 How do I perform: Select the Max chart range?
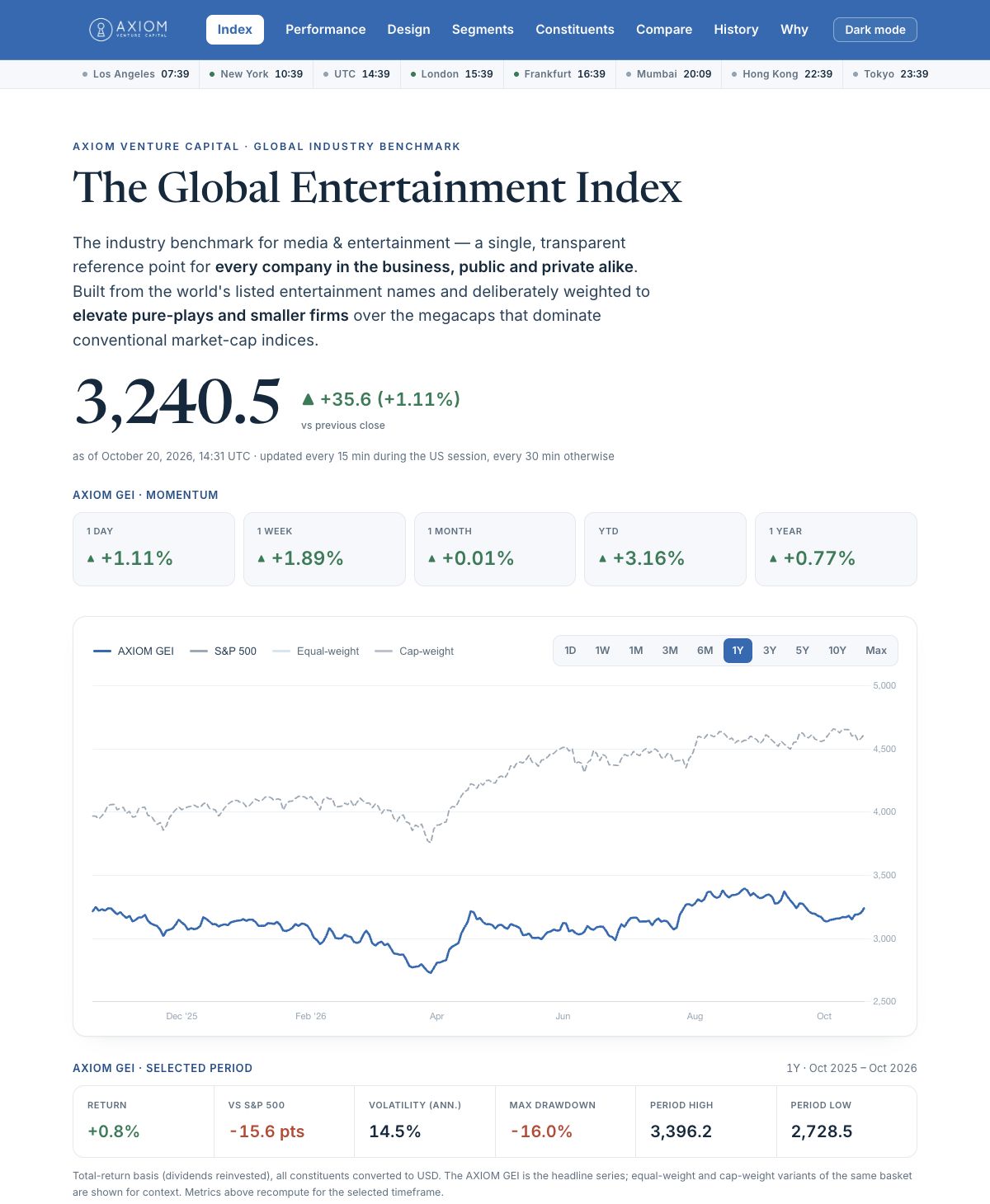click(876, 651)
